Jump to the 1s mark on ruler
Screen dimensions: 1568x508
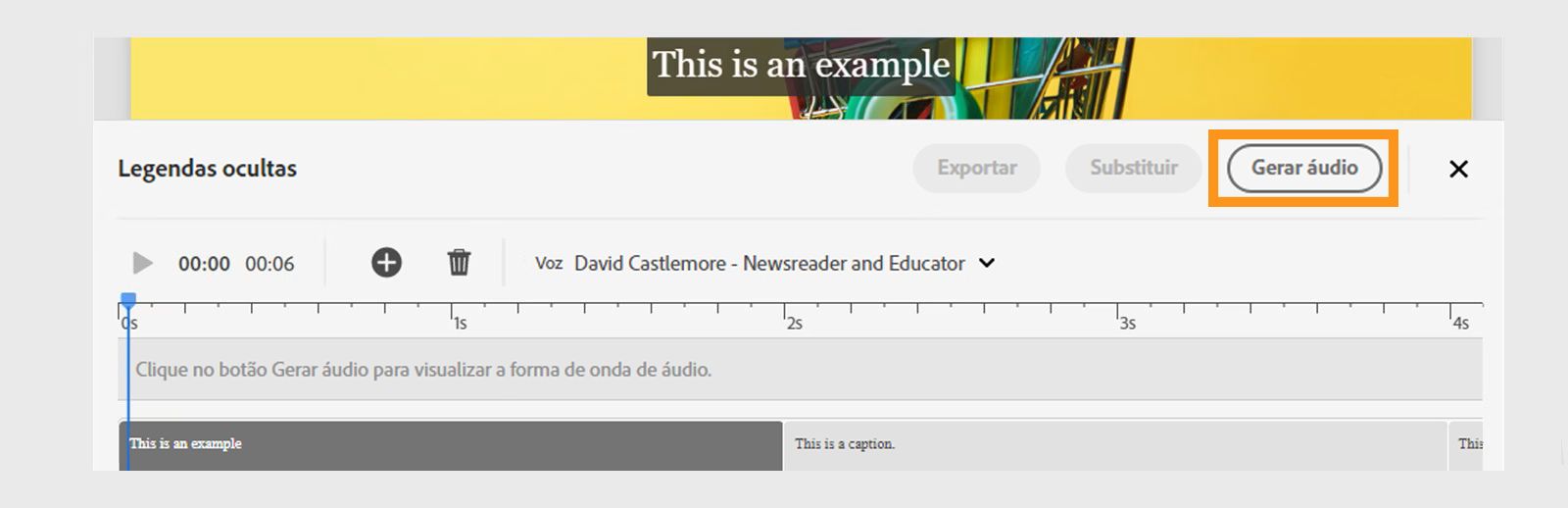[x=452, y=312]
